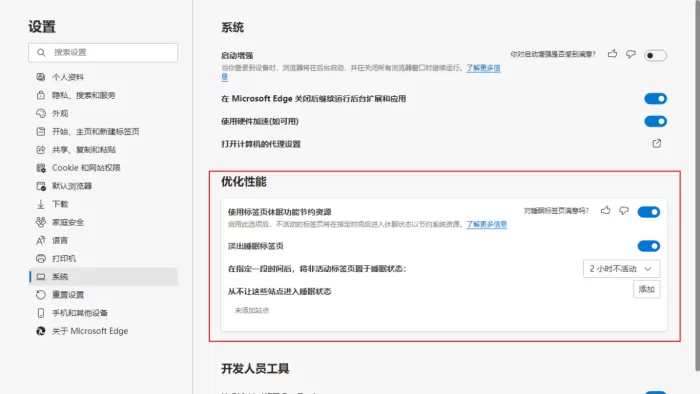Click the magnifier icon in settings search
The width and height of the screenshot is (700, 394).
pyautogui.click(x=41, y=52)
